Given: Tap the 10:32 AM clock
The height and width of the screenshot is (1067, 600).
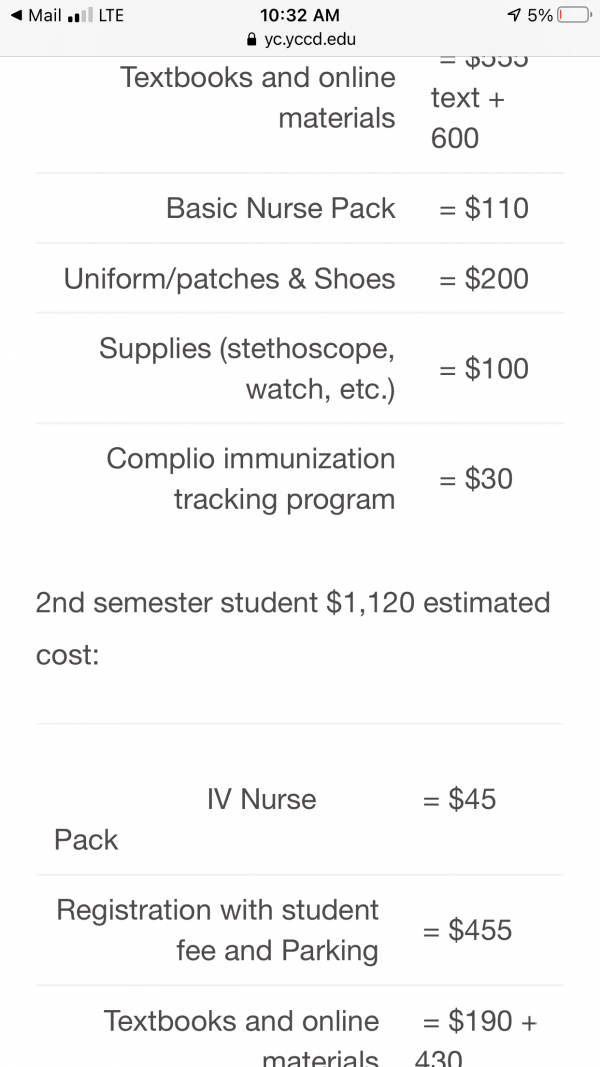Looking at the screenshot, I should pyautogui.click(x=300, y=15).
